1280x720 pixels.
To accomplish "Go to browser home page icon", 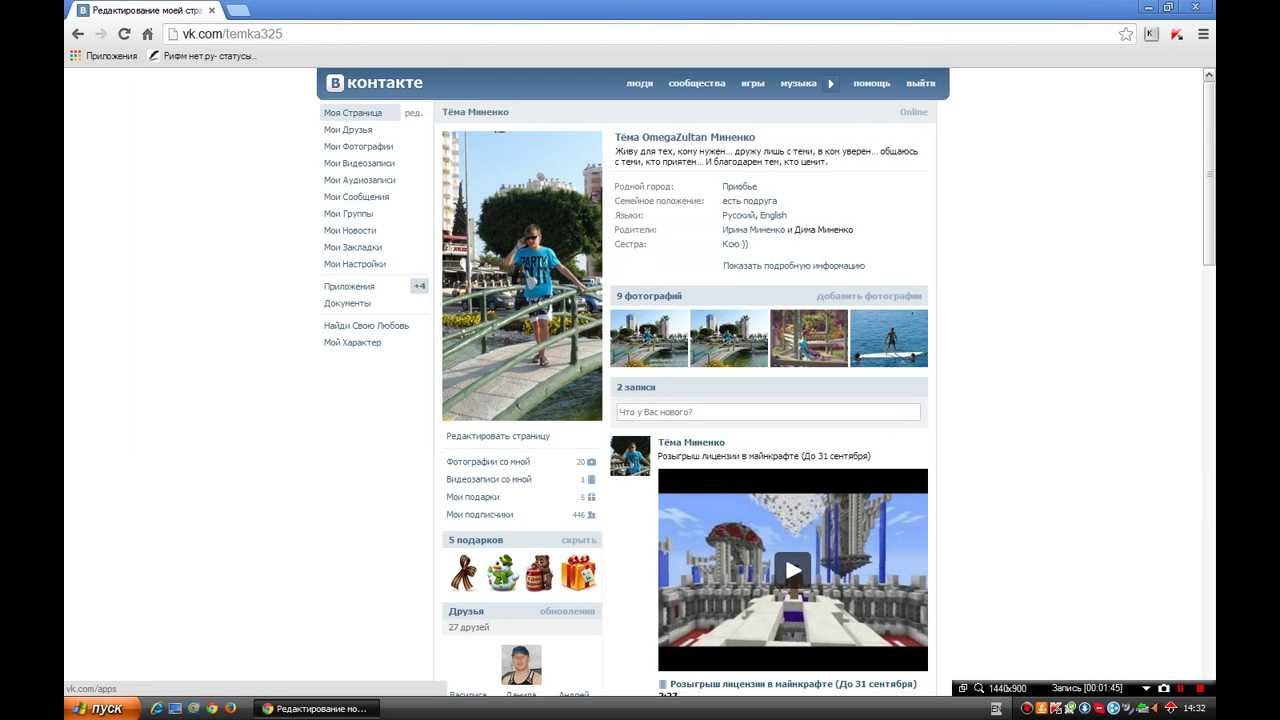I will [x=147, y=34].
